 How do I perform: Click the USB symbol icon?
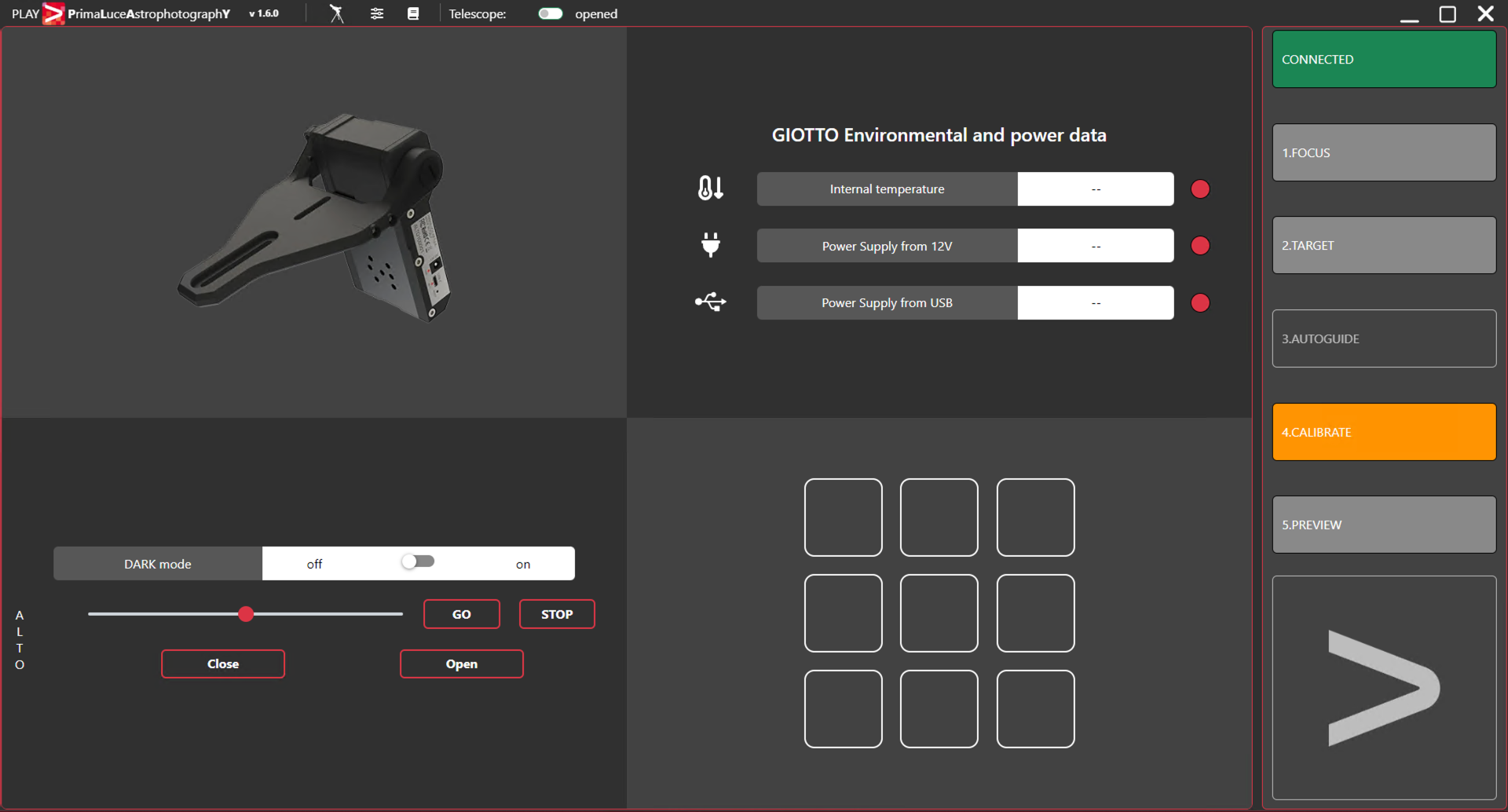(711, 302)
